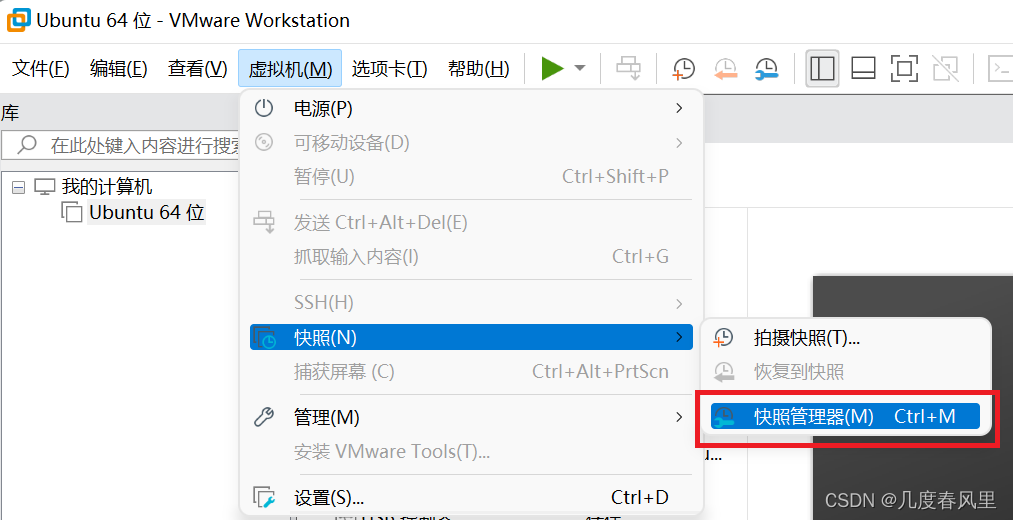1013x520 pixels.
Task: Click the wrench icon beside 管理(M)
Action: click(264, 417)
